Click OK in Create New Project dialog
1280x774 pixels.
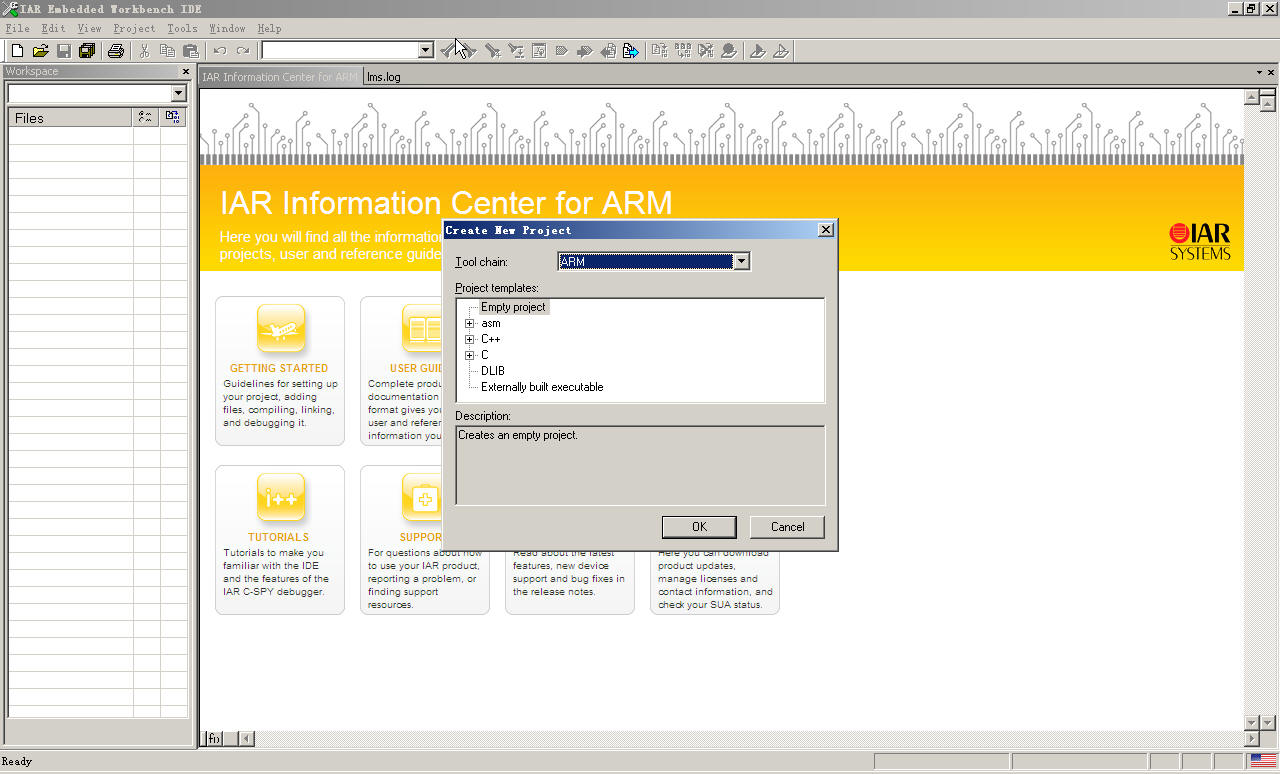699,527
